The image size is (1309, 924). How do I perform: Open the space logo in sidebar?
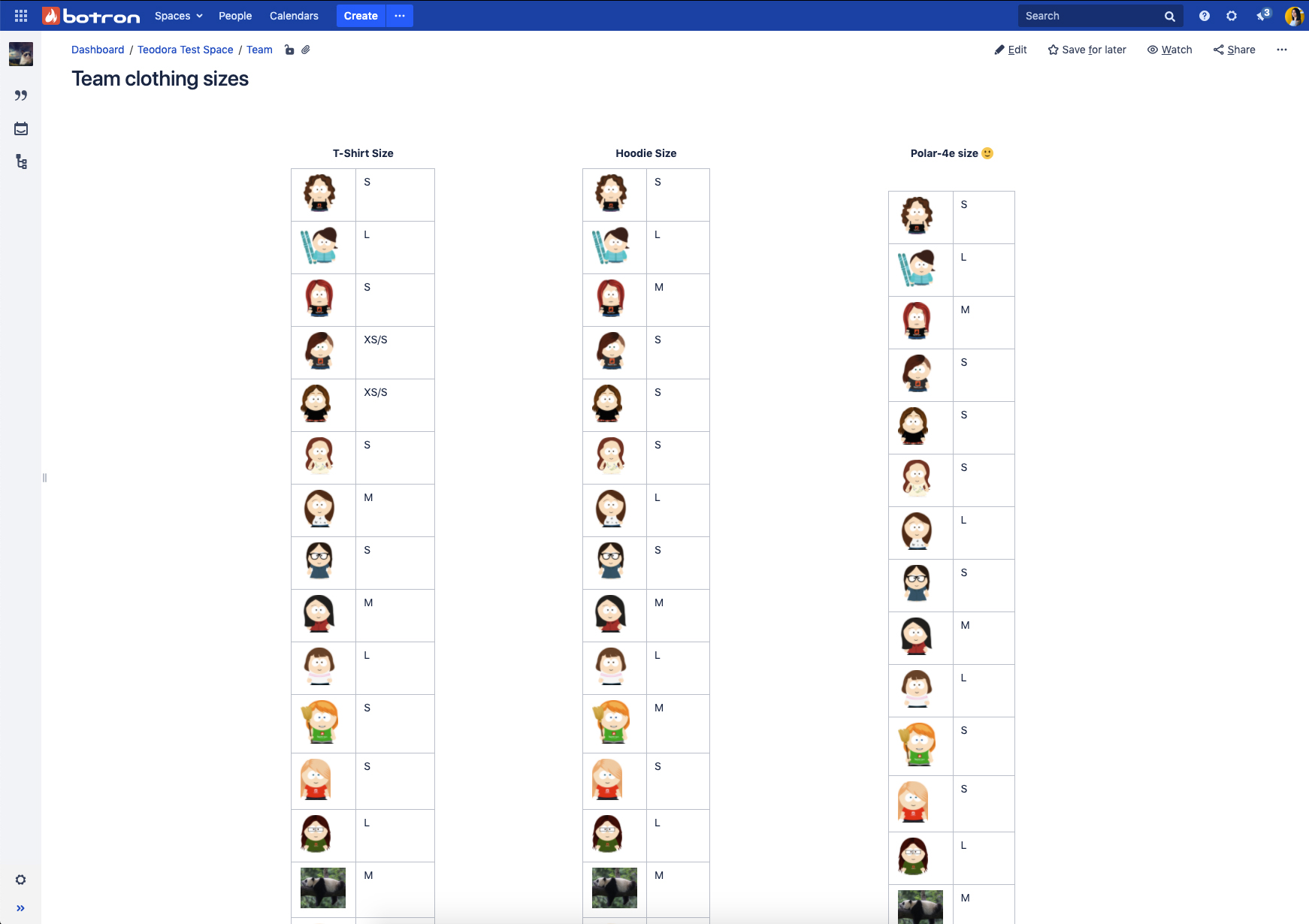21,54
